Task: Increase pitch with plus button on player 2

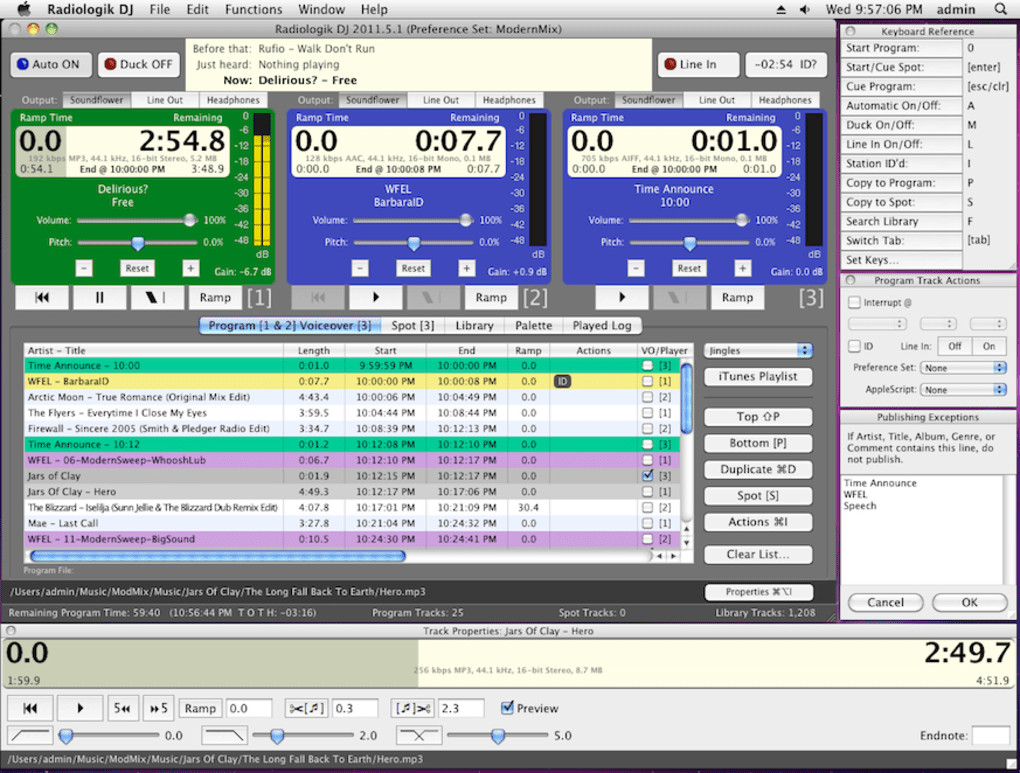Action: [x=466, y=268]
